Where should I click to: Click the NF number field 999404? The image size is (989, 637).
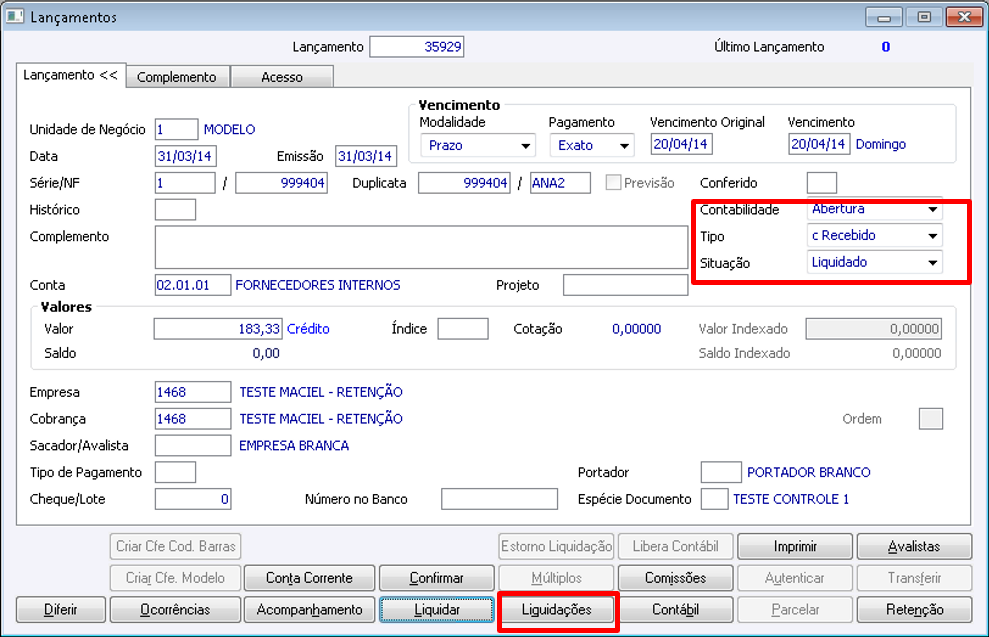[x=281, y=183]
